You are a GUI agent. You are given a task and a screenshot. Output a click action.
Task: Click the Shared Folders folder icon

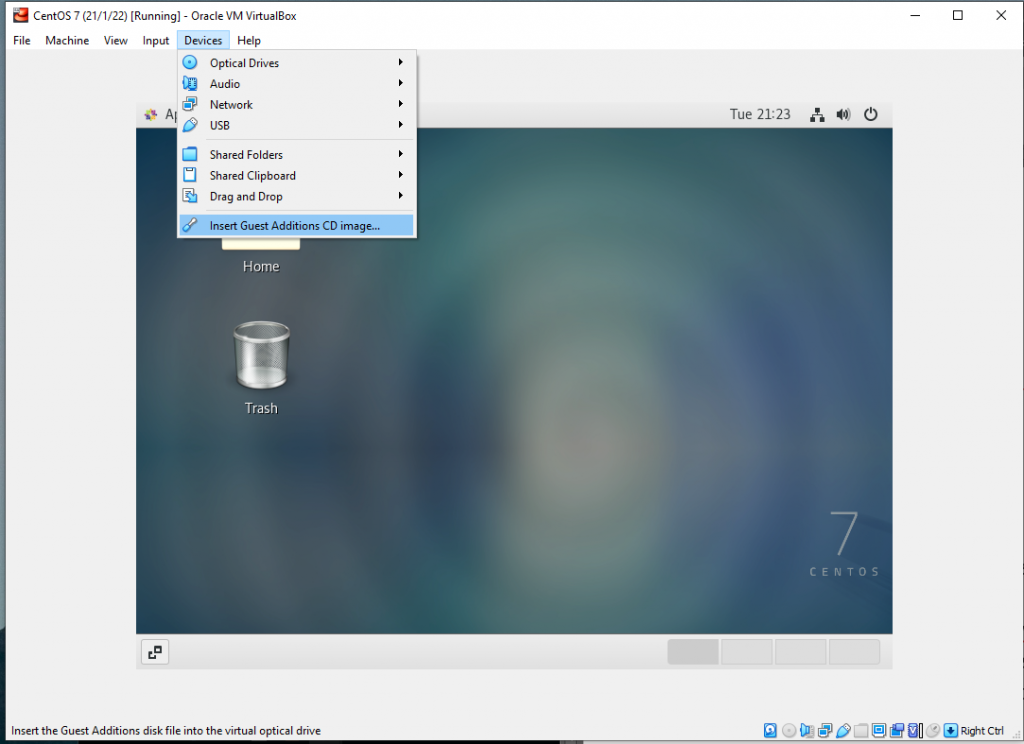(190, 154)
